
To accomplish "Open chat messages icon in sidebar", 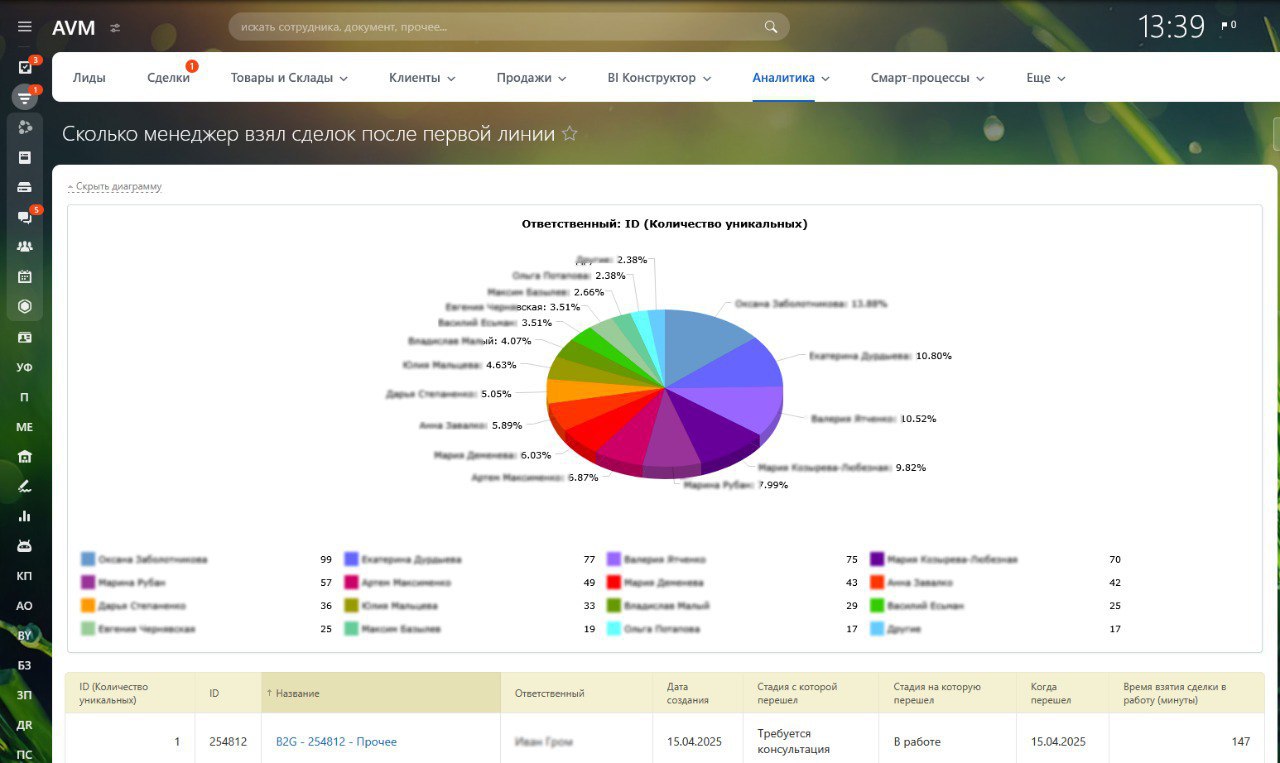I will [25, 217].
